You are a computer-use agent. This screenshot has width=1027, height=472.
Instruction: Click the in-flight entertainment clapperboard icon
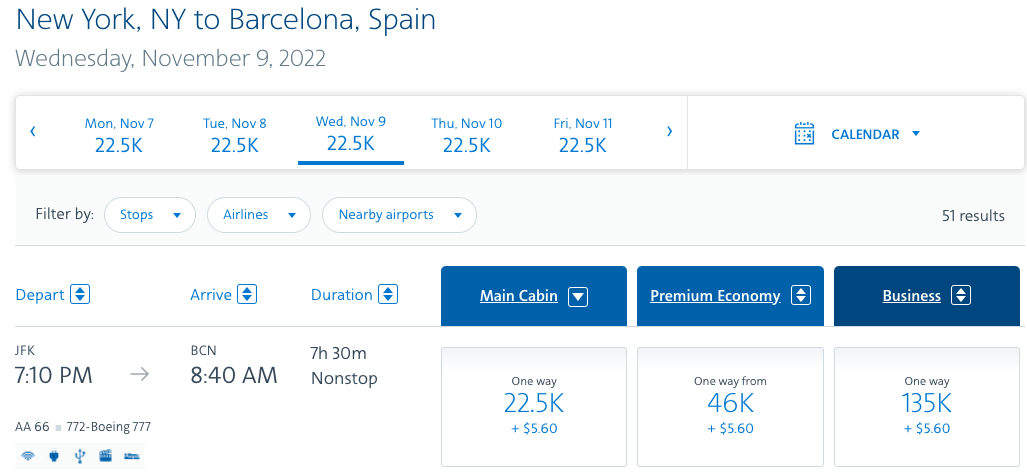pyautogui.click(x=106, y=456)
